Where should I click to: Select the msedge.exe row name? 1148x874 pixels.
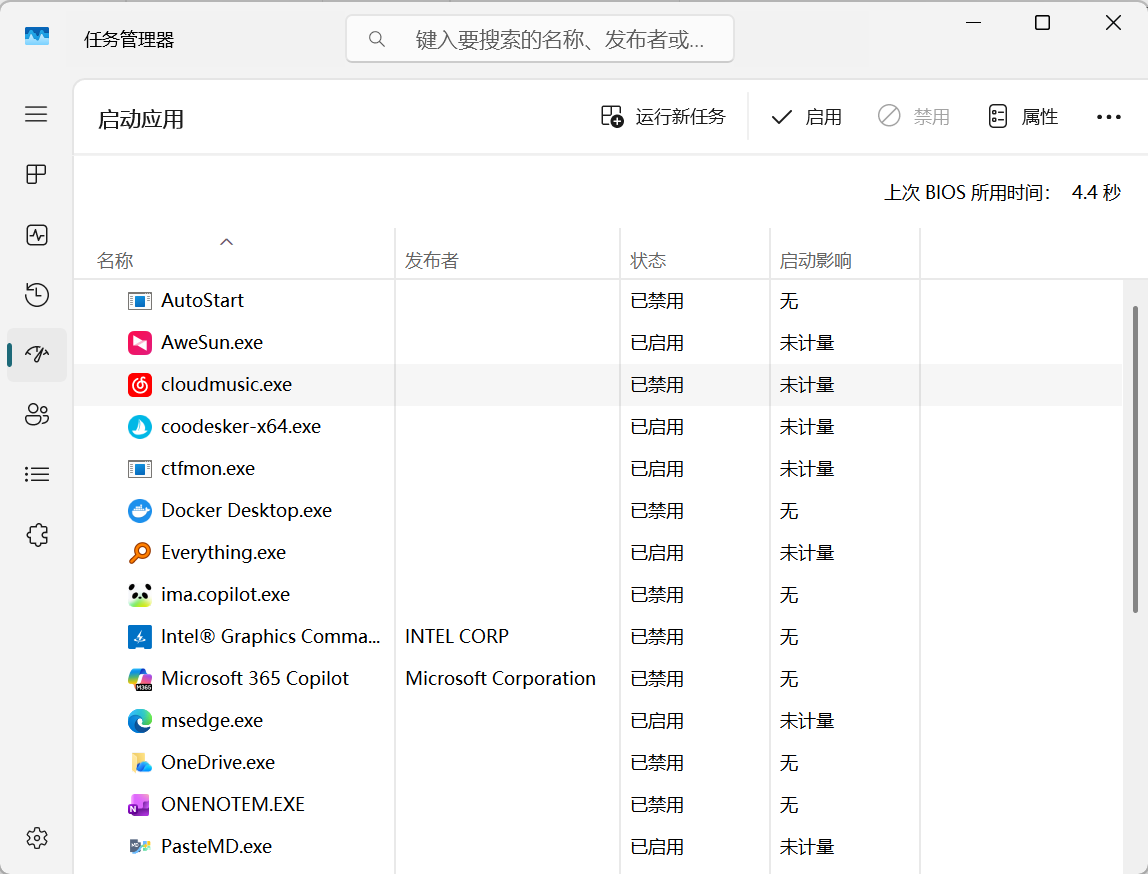pos(212,720)
